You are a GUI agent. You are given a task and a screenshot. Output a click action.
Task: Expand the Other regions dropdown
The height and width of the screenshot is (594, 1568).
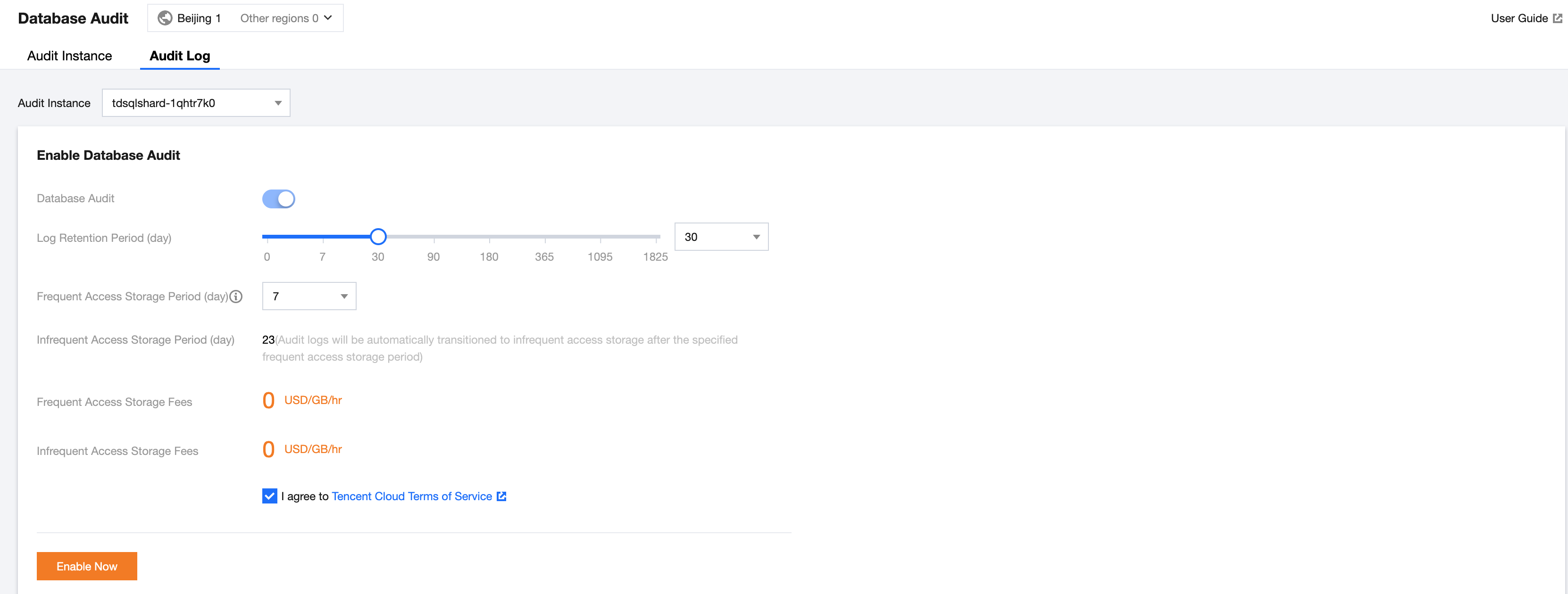[x=286, y=18]
